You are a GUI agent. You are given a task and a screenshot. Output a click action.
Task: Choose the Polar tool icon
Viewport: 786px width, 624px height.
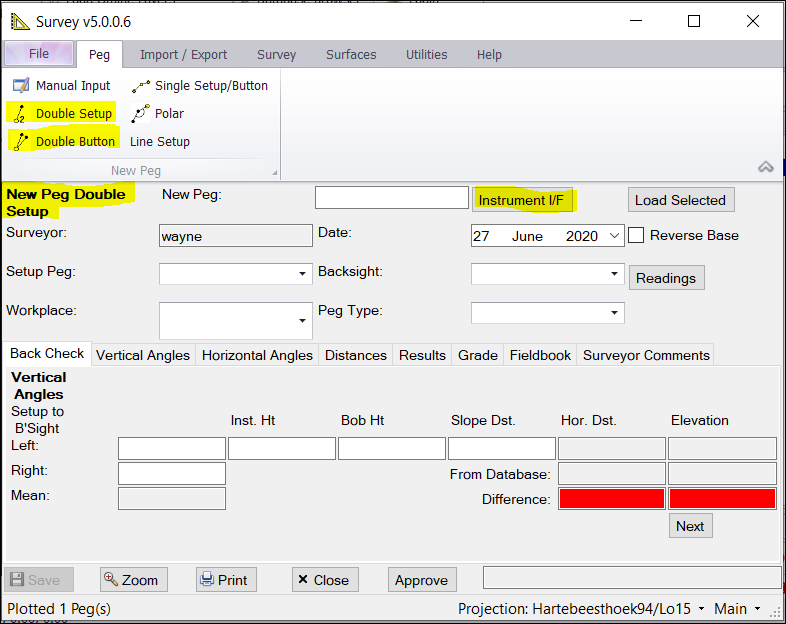[x=141, y=114]
